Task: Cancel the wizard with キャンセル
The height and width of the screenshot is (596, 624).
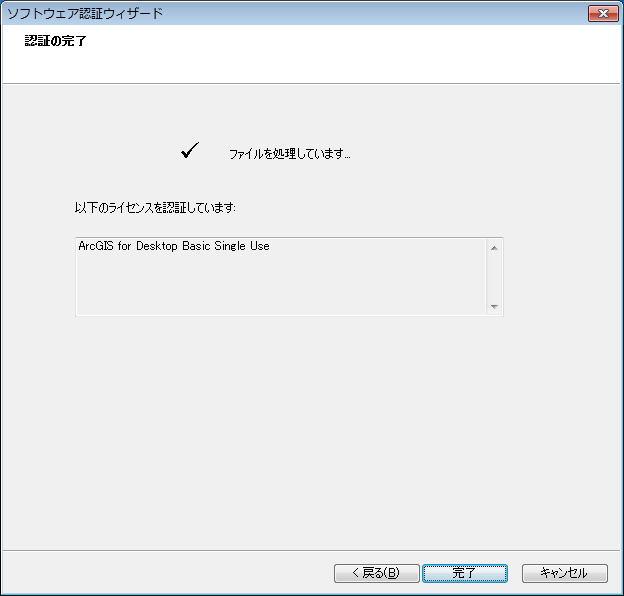Action: pos(564,573)
